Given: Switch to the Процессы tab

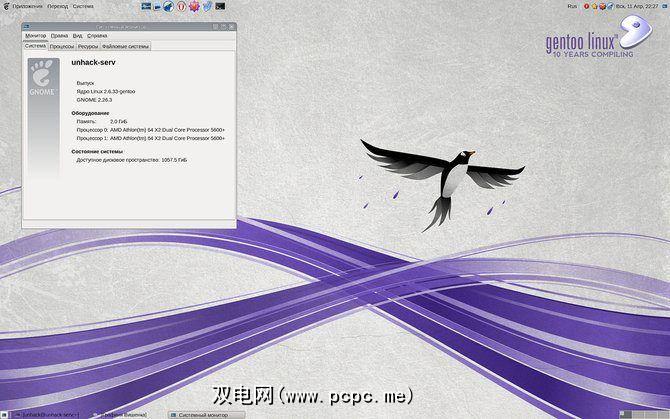Looking at the screenshot, I should point(62,46).
